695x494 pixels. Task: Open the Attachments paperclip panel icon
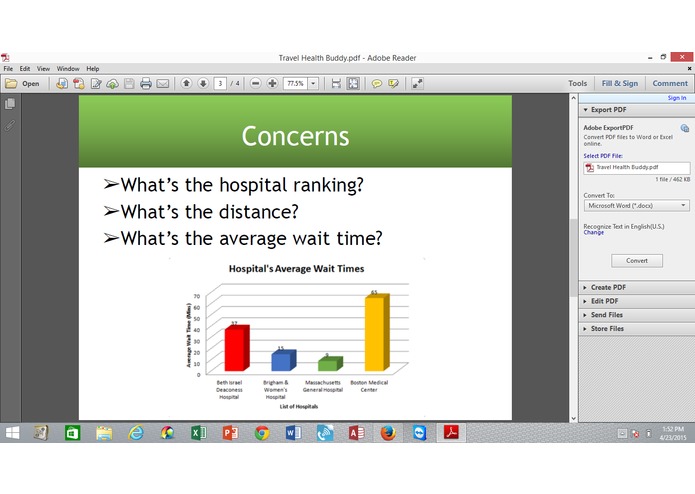point(10,126)
